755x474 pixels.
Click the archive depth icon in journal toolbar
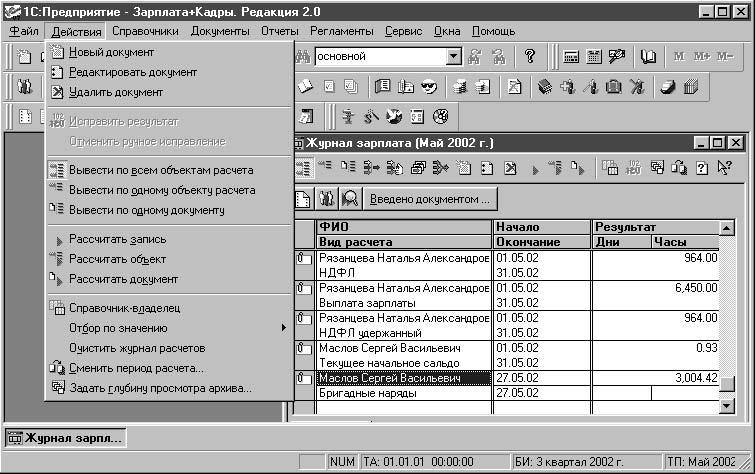tap(657, 168)
